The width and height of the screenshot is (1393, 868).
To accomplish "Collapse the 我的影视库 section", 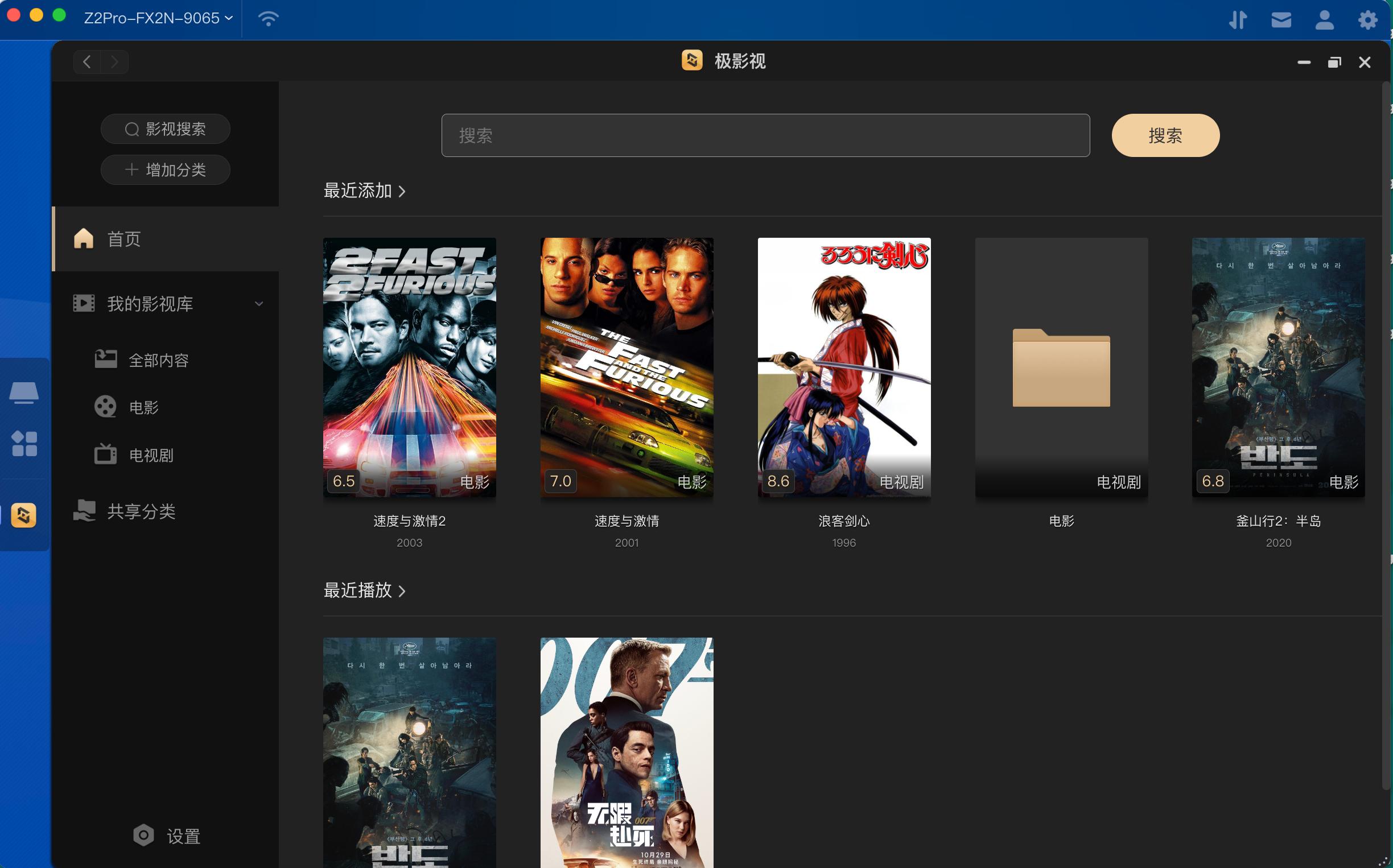I will (258, 304).
